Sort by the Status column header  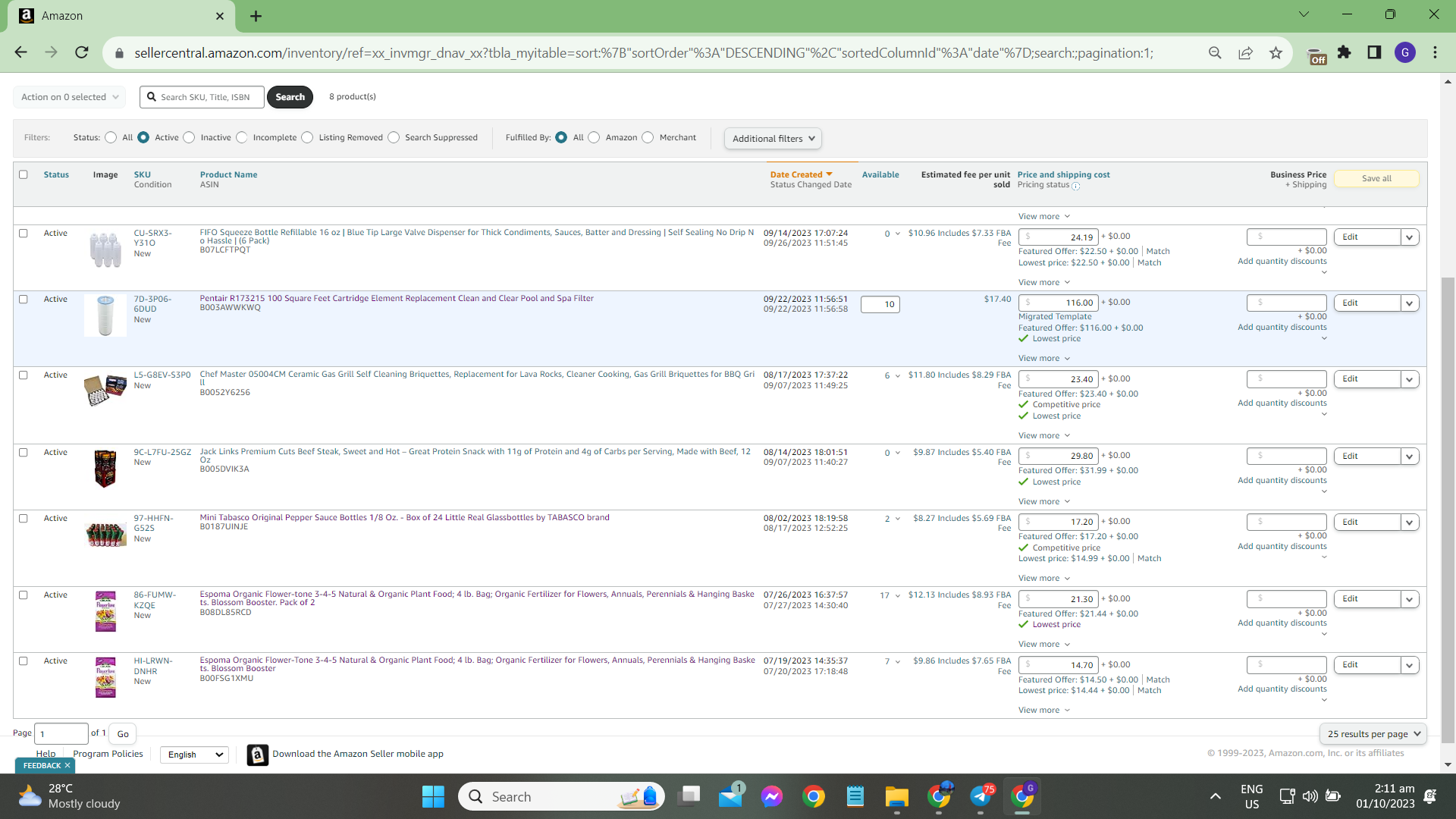click(x=56, y=174)
